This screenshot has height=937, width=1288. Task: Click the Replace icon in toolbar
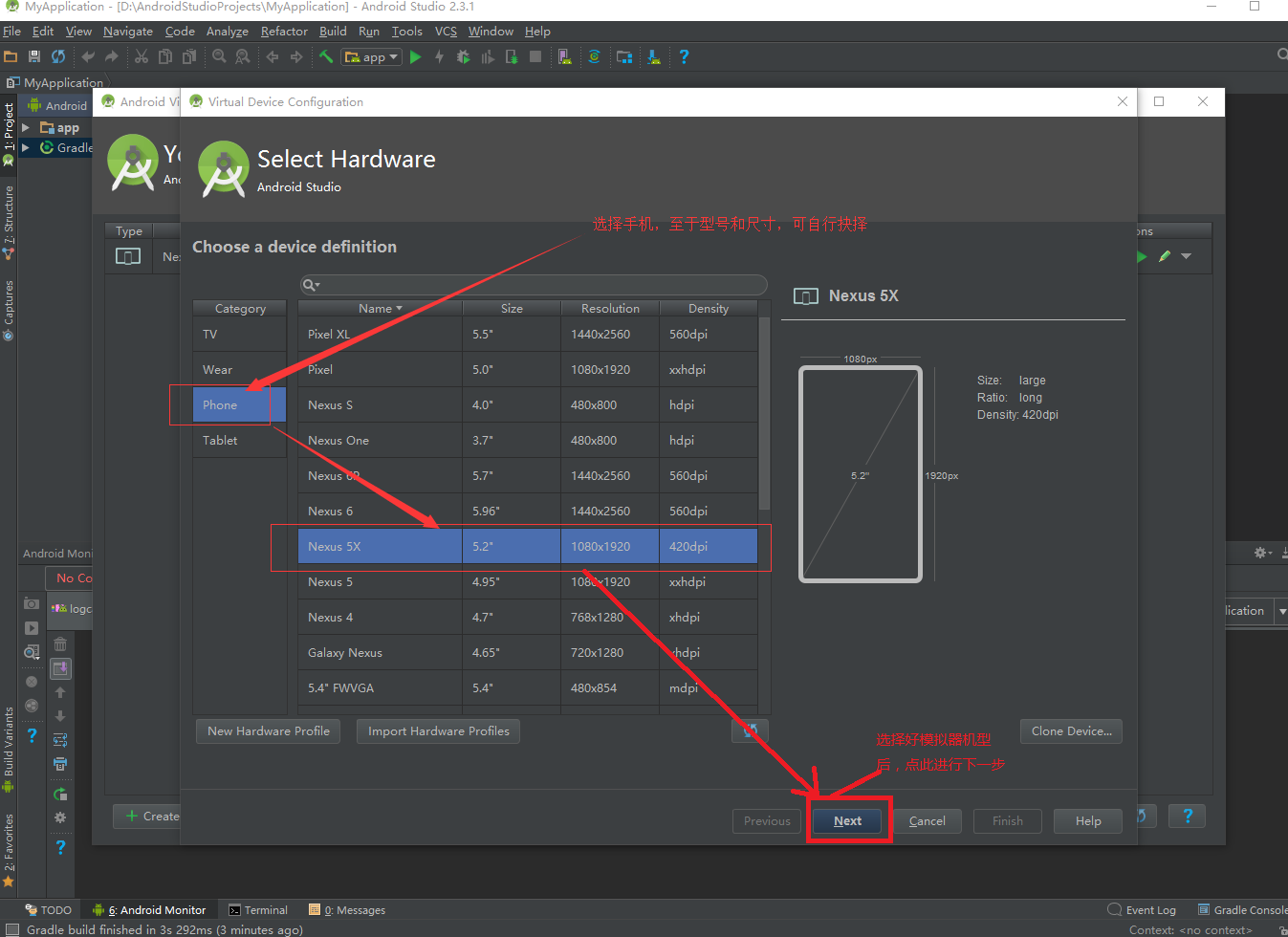pyautogui.click(x=243, y=56)
